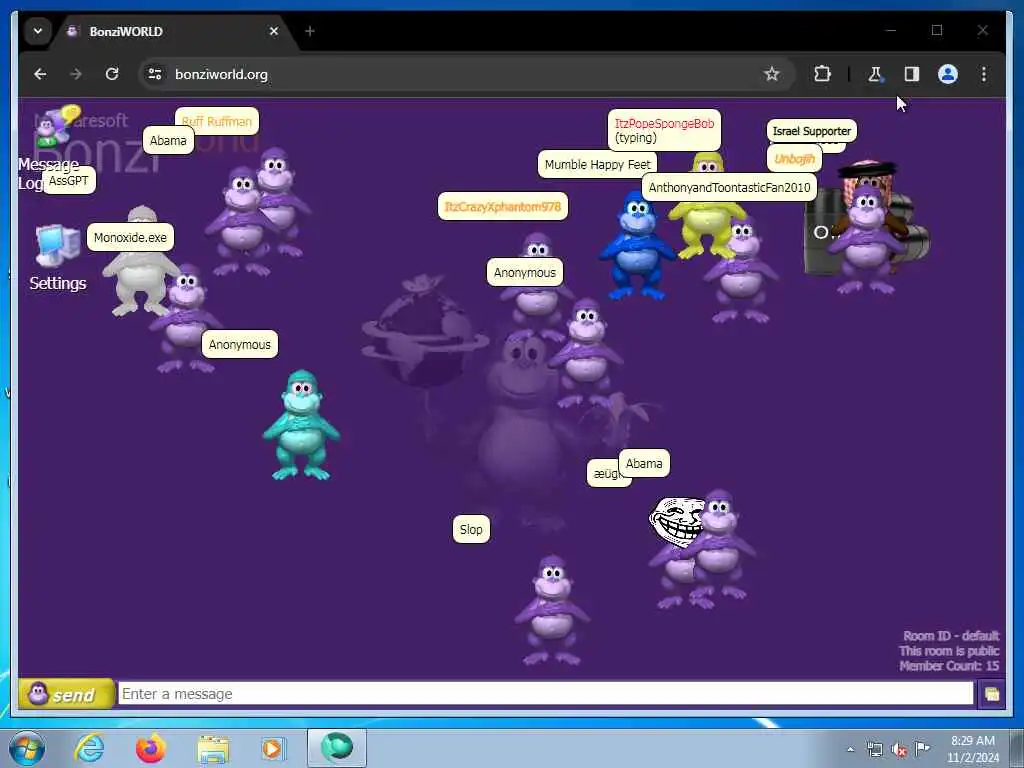Open Chrome's three-dot menu
The image size is (1024, 768).
pos(984,74)
